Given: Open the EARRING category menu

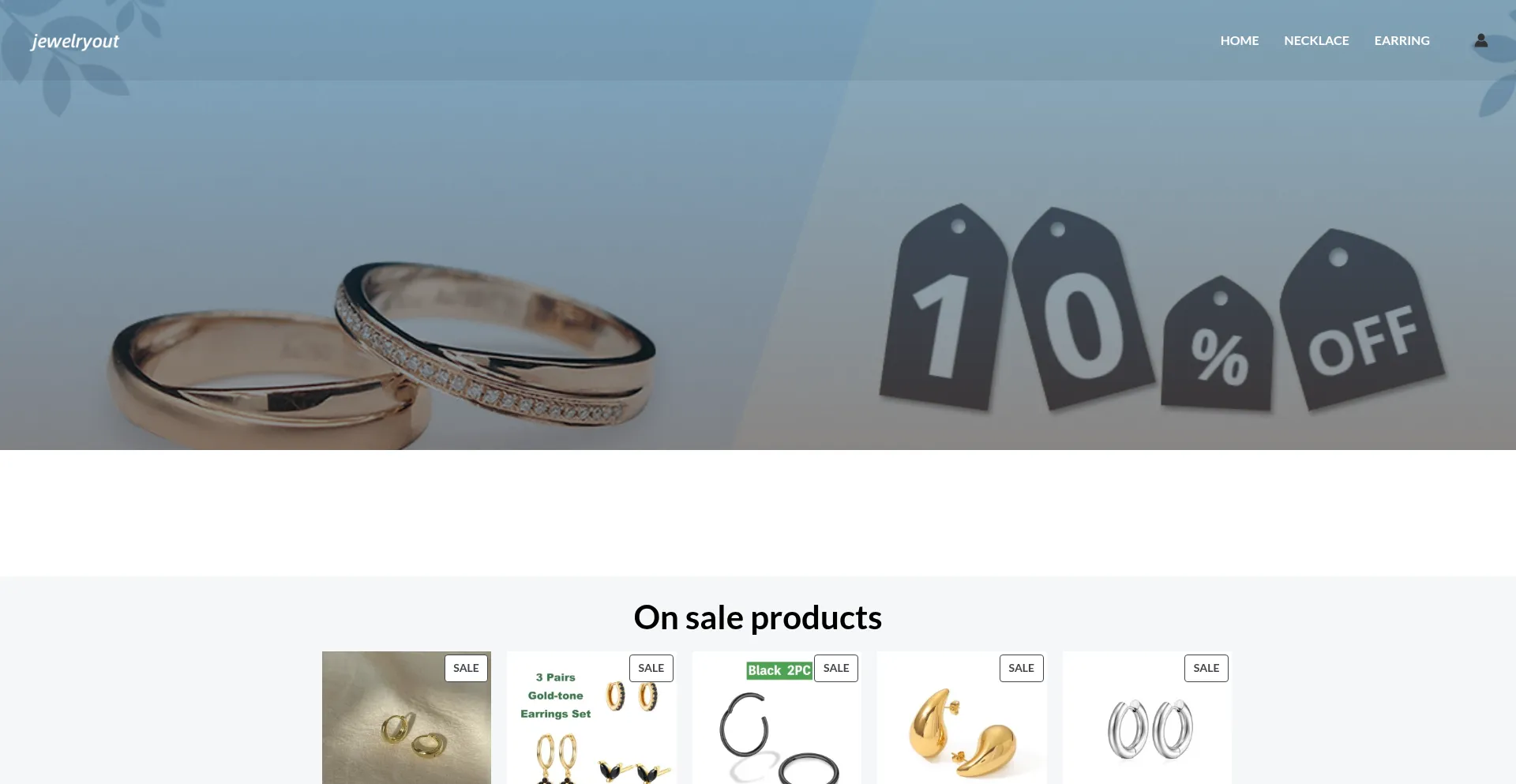Looking at the screenshot, I should click(x=1402, y=40).
